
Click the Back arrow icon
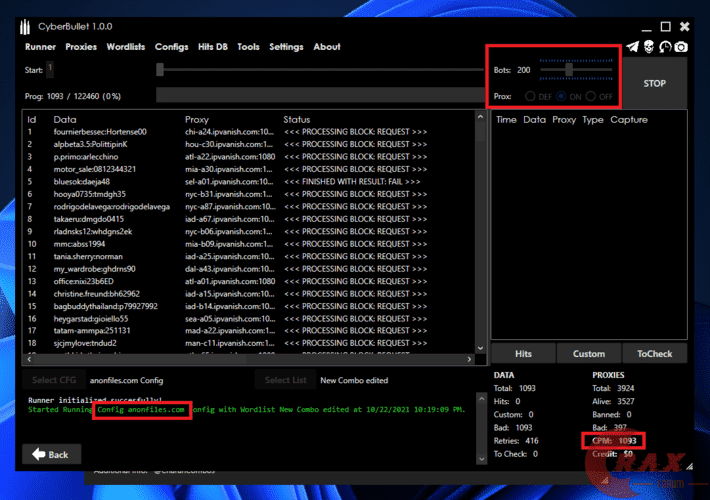click(39, 454)
